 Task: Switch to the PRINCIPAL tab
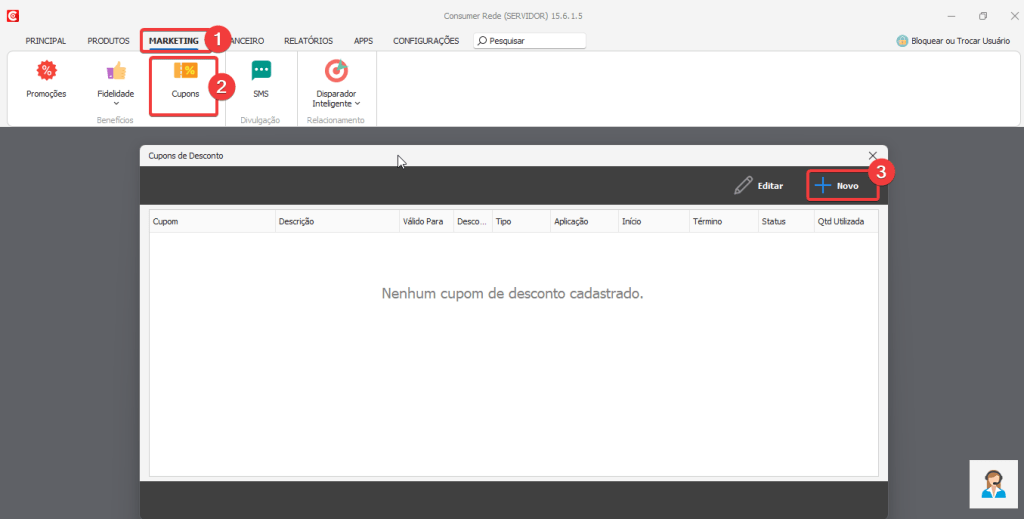click(46, 41)
